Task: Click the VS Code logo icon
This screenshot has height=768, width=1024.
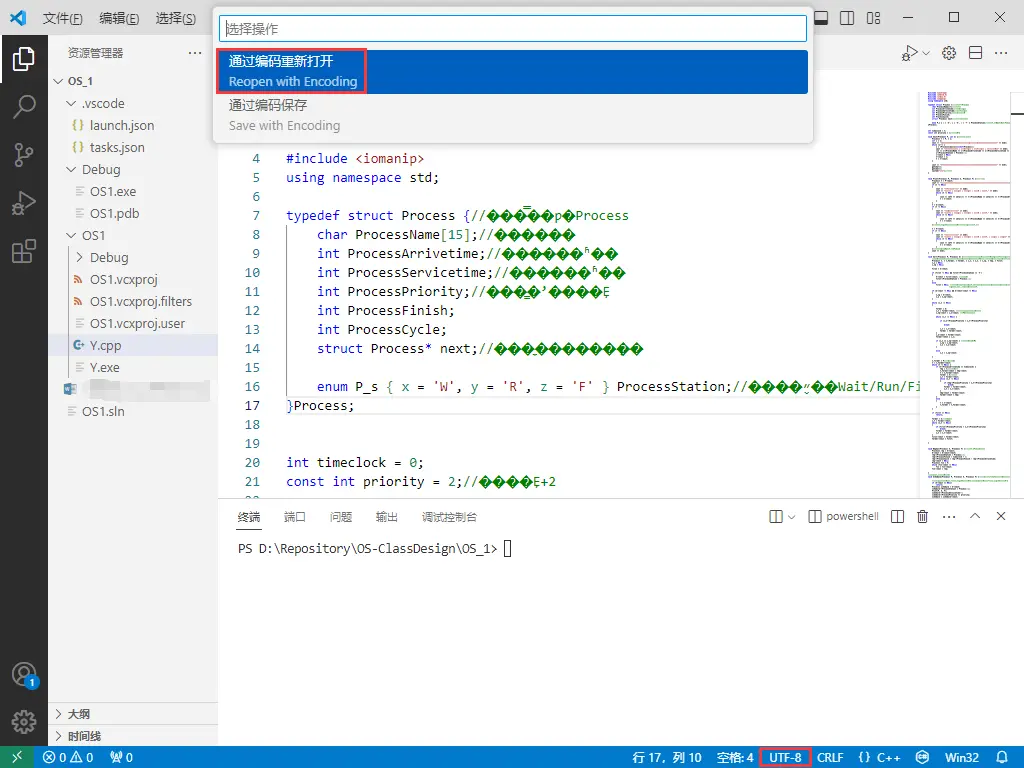Action: tap(18, 18)
